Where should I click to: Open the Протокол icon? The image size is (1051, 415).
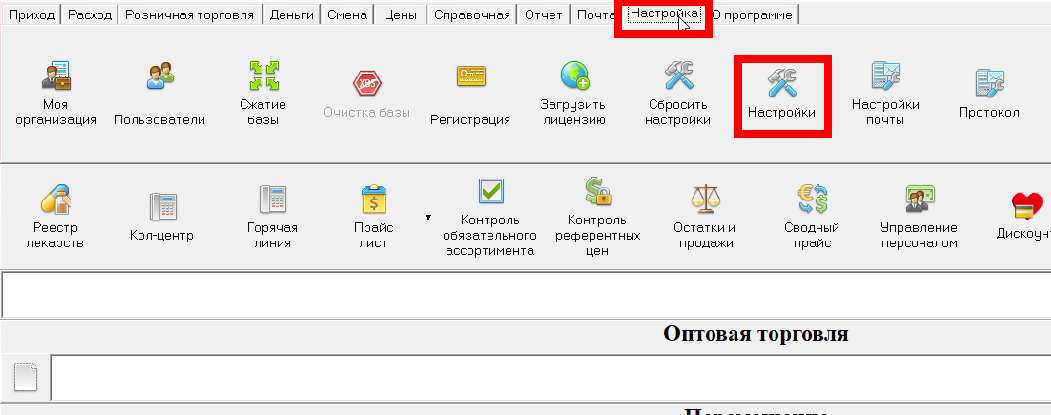(x=989, y=93)
